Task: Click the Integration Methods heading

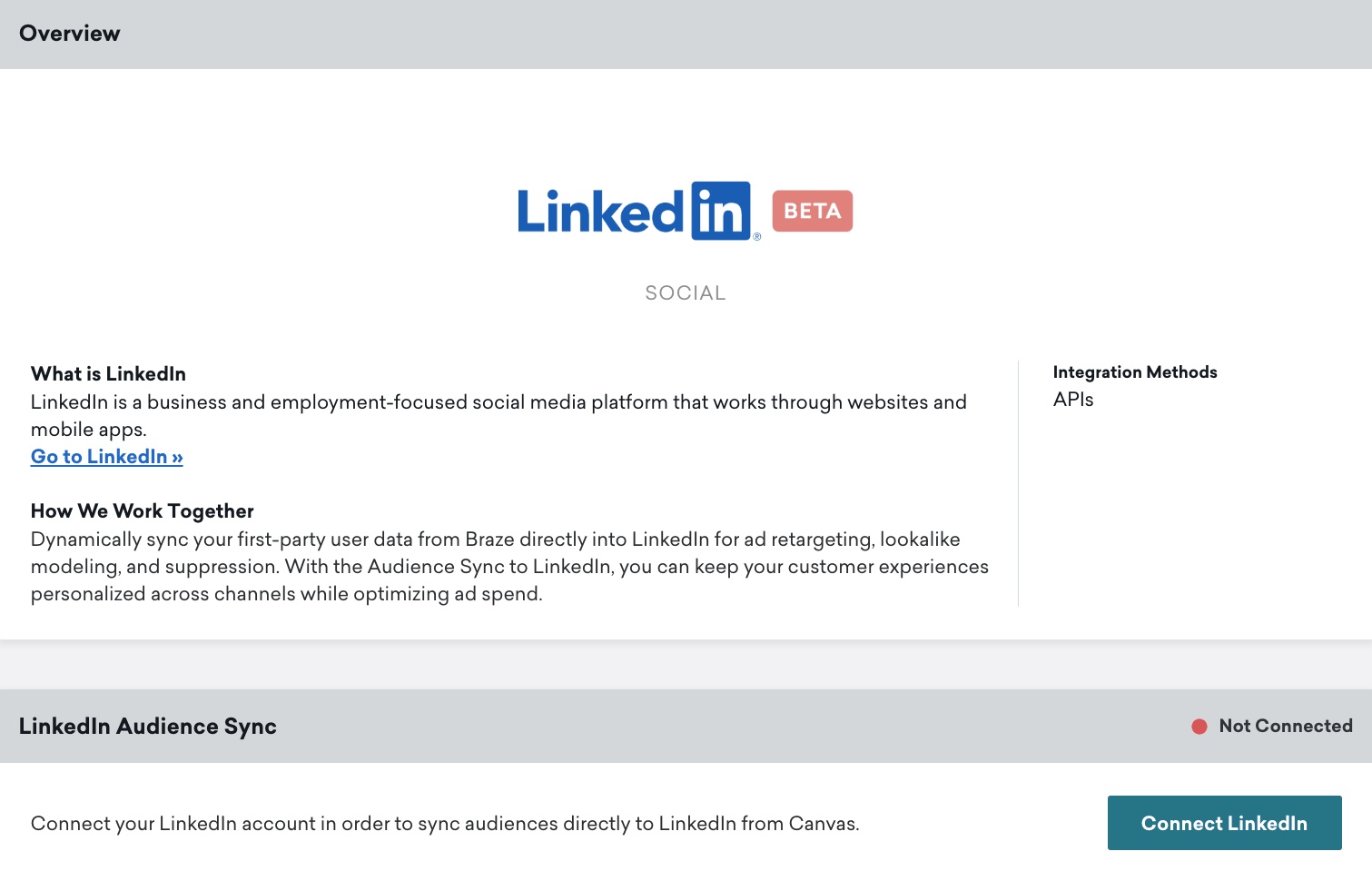Action: point(1134,371)
